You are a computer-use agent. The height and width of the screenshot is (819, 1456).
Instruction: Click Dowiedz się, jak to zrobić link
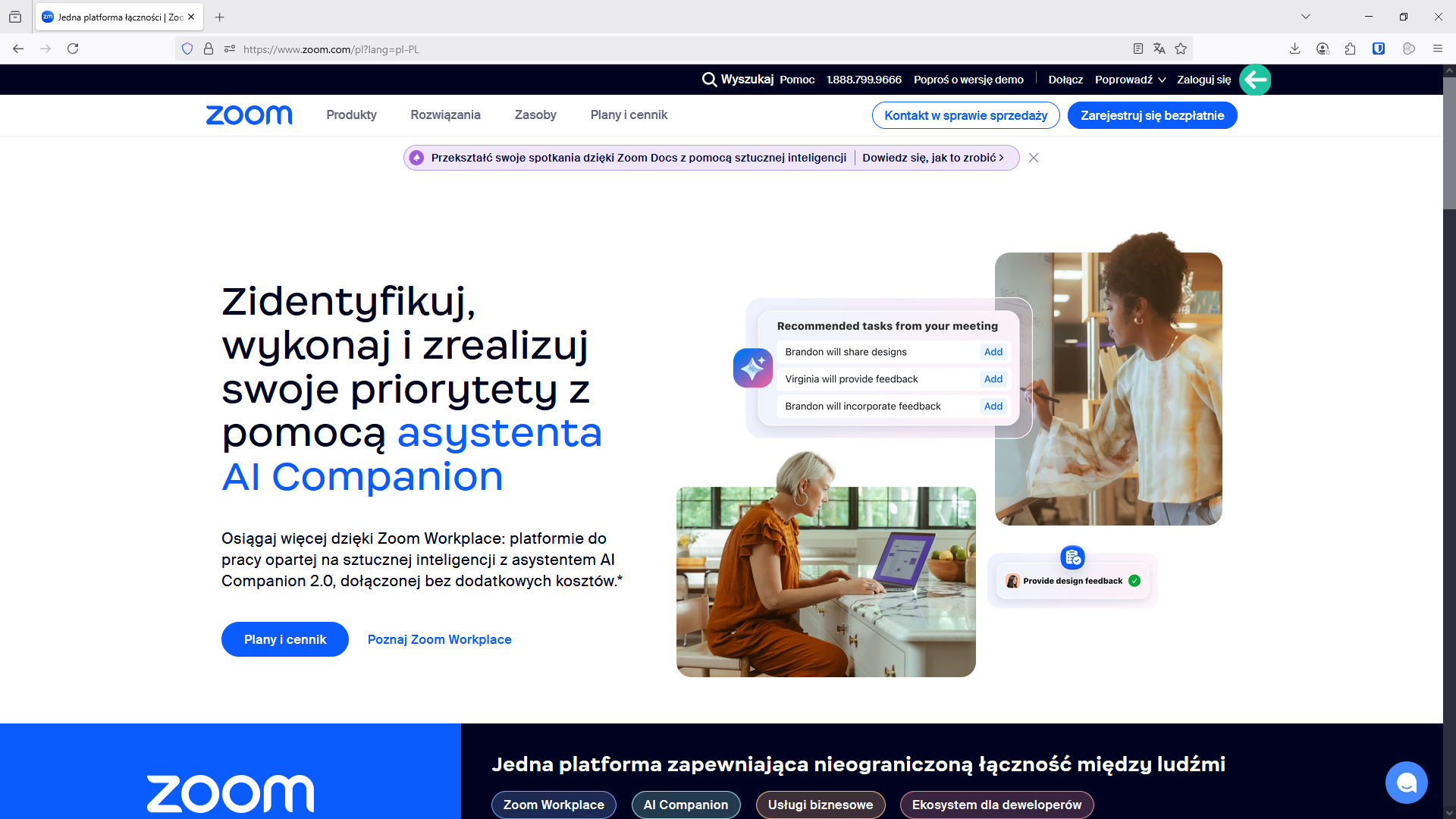933,158
